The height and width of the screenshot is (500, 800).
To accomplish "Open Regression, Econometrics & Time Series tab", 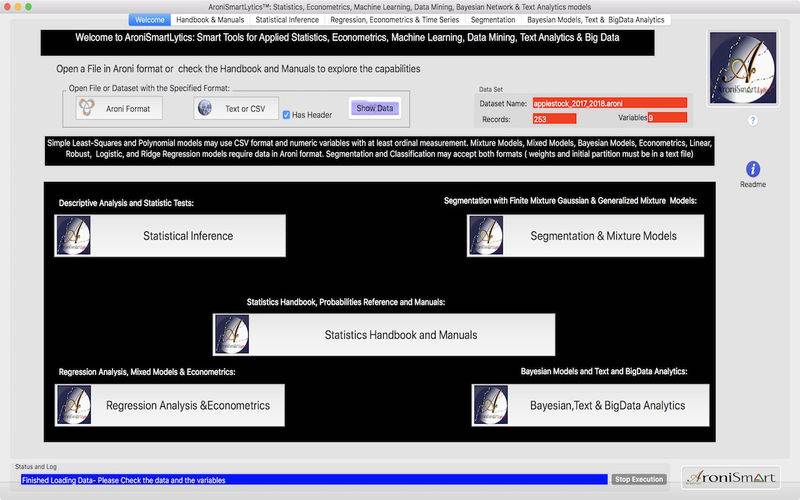I will tap(394, 19).
